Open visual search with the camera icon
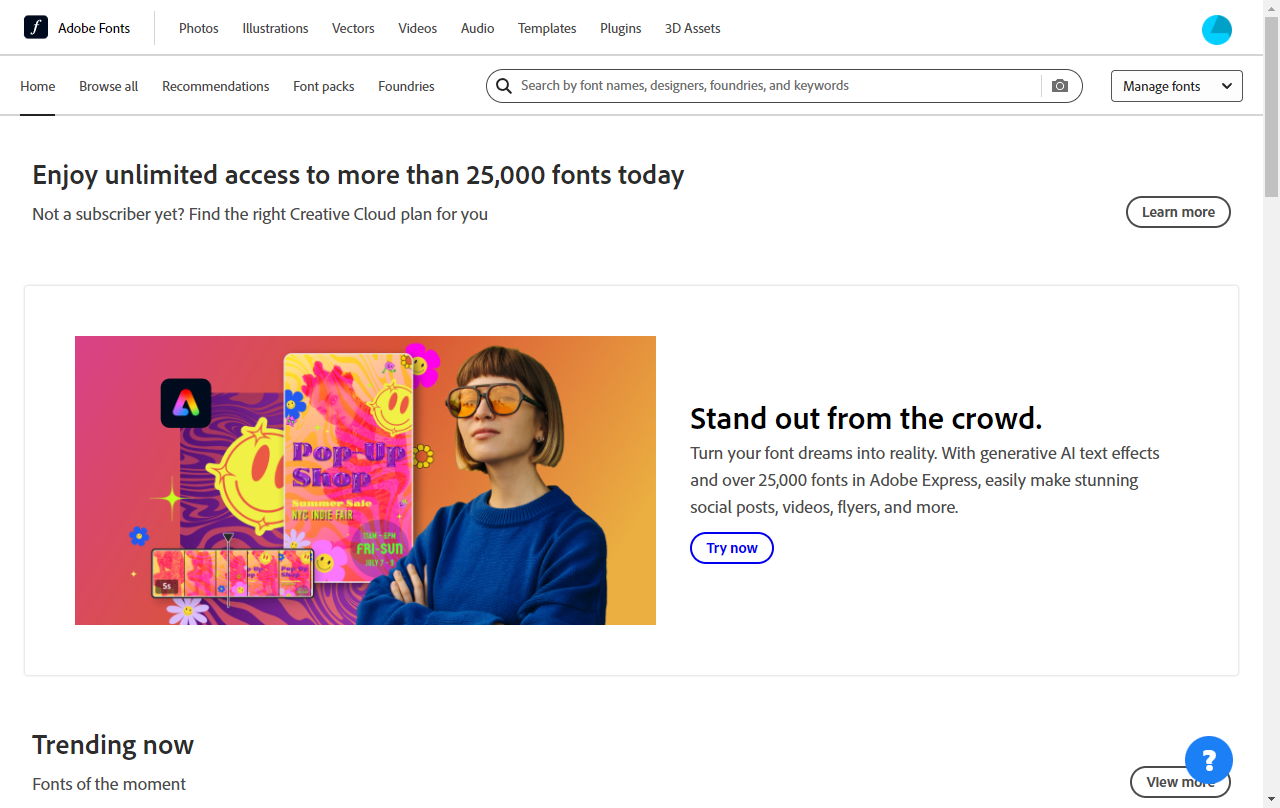Screen dimensions: 1280x808 click(x=1060, y=86)
